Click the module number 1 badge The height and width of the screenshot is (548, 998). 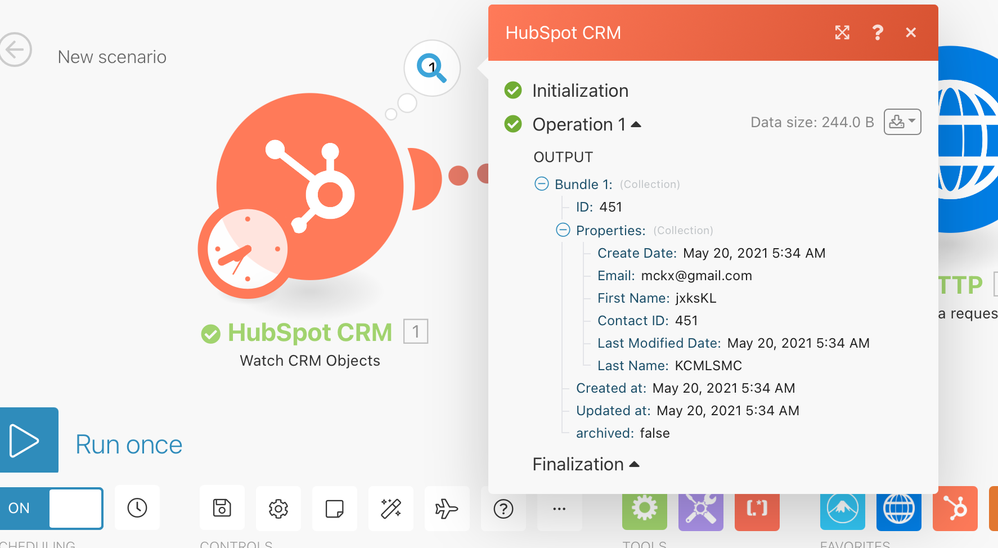(x=416, y=332)
